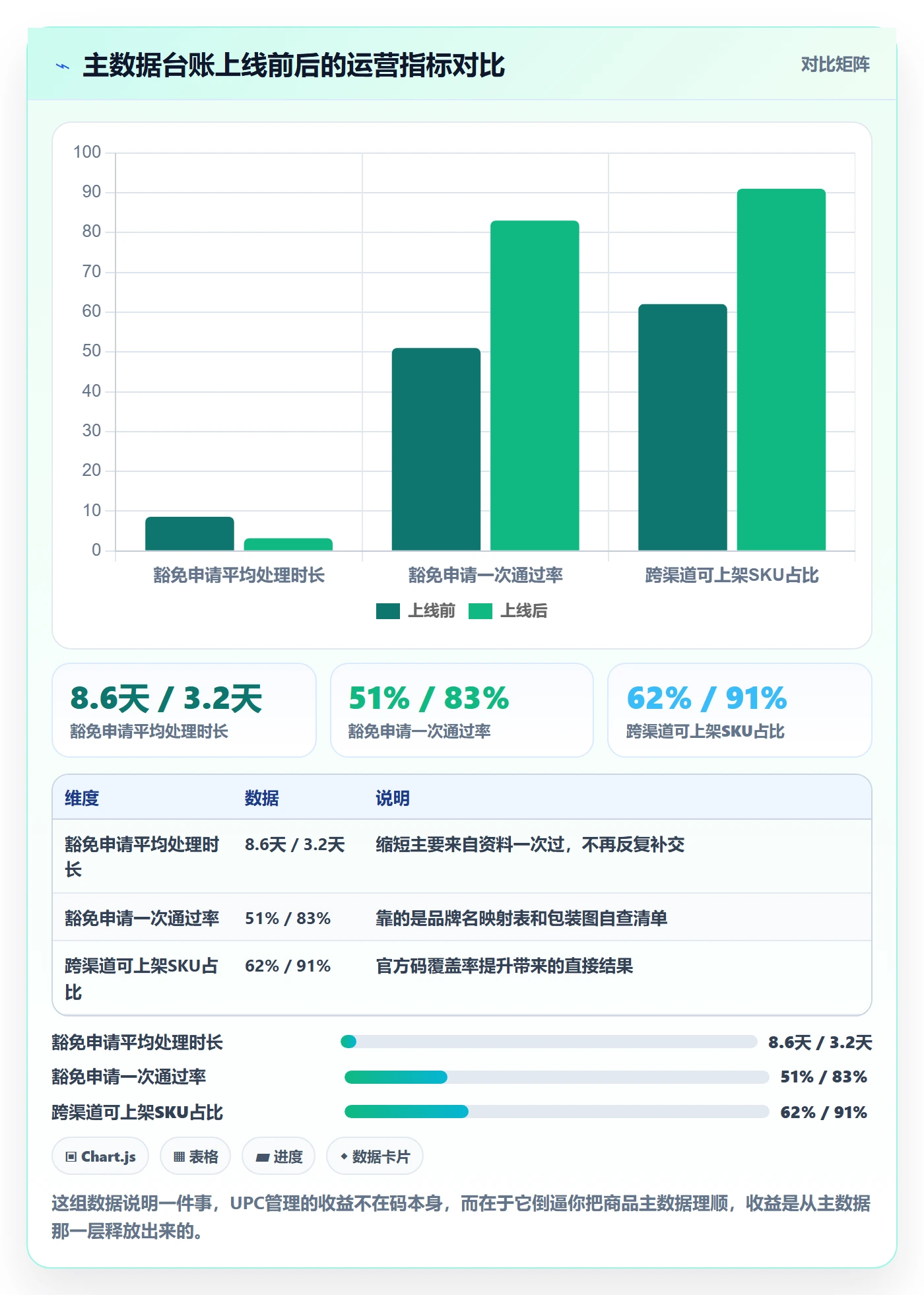Image resolution: width=924 pixels, height=1295 pixels.
Task: Click the 数据卡片 tag chip
Action: click(x=375, y=1156)
